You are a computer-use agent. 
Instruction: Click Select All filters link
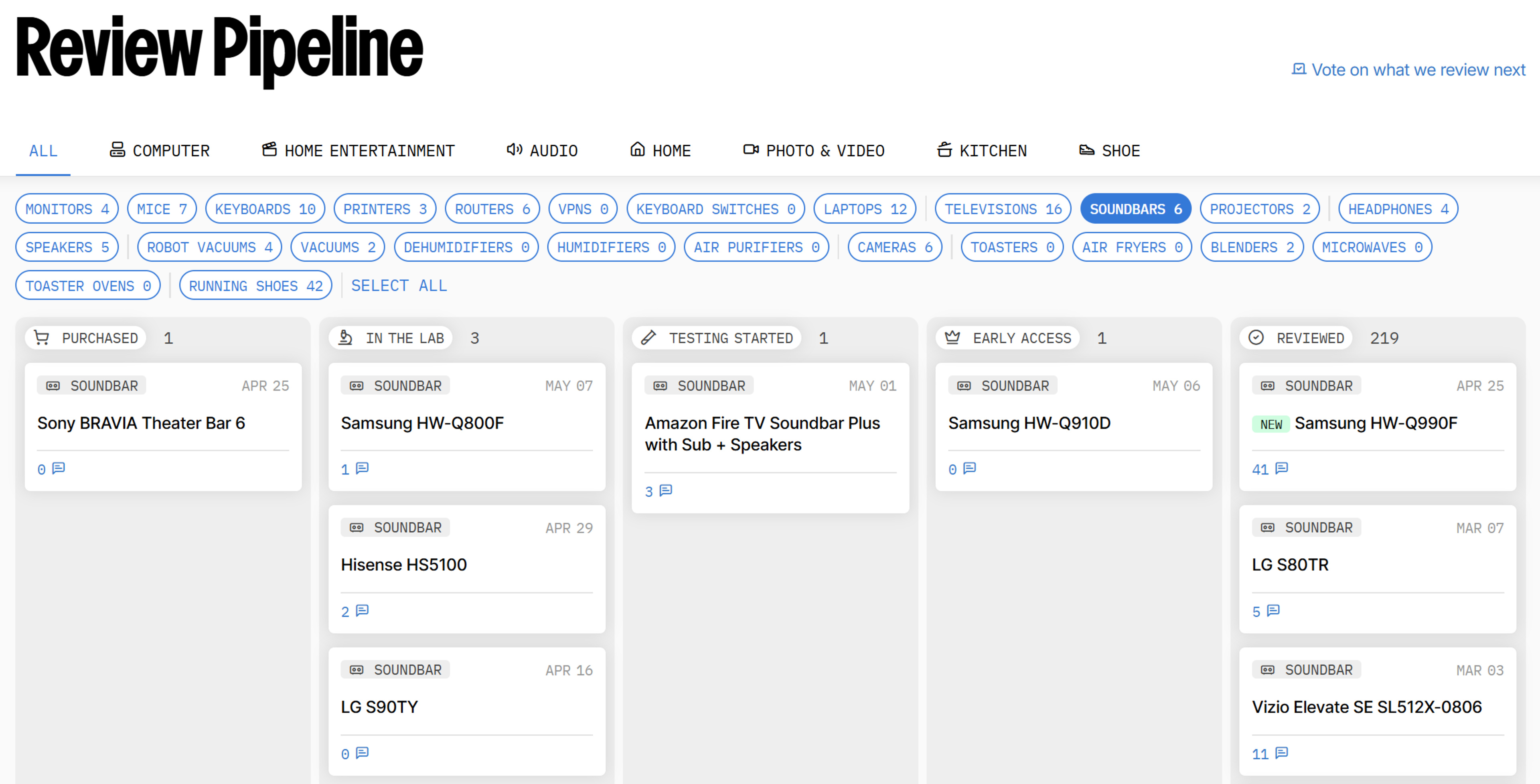(399, 286)
